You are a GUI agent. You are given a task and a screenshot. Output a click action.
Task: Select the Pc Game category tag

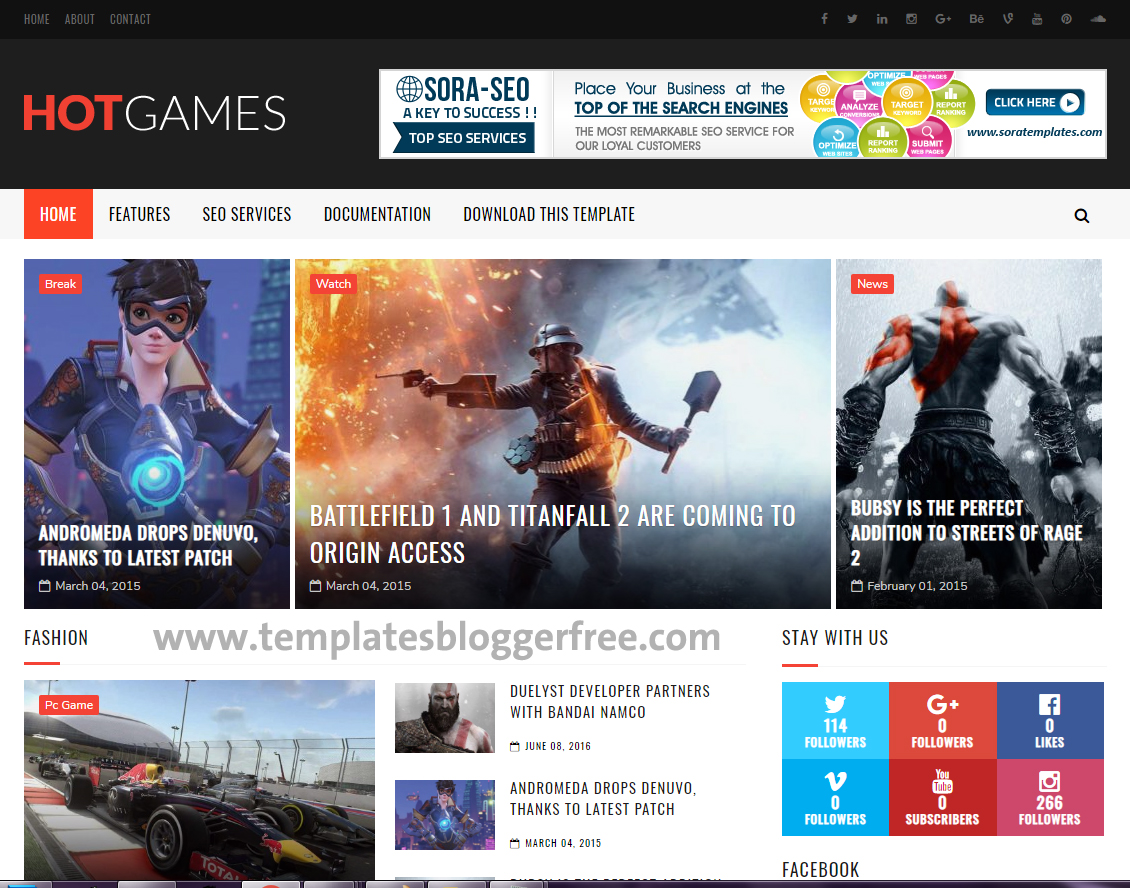[69, 705]
